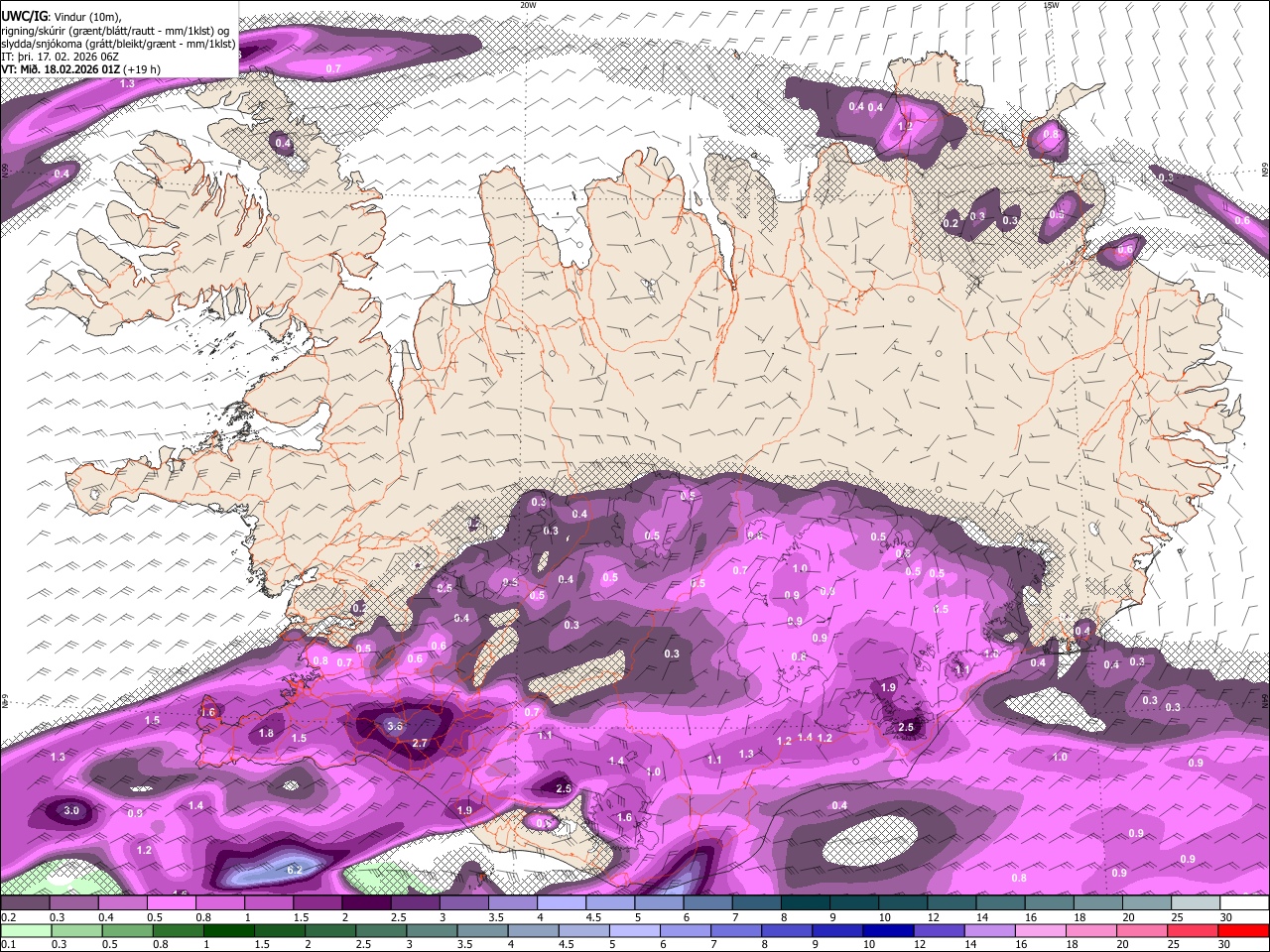The image size is (1270, 952).
Task: Click the '16' label in the rain legend row
Action: coord(1021,944)
